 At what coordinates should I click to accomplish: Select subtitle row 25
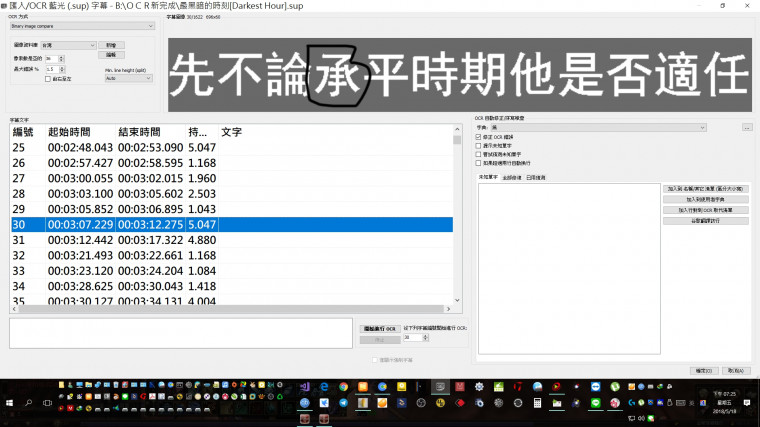[232, 147]
